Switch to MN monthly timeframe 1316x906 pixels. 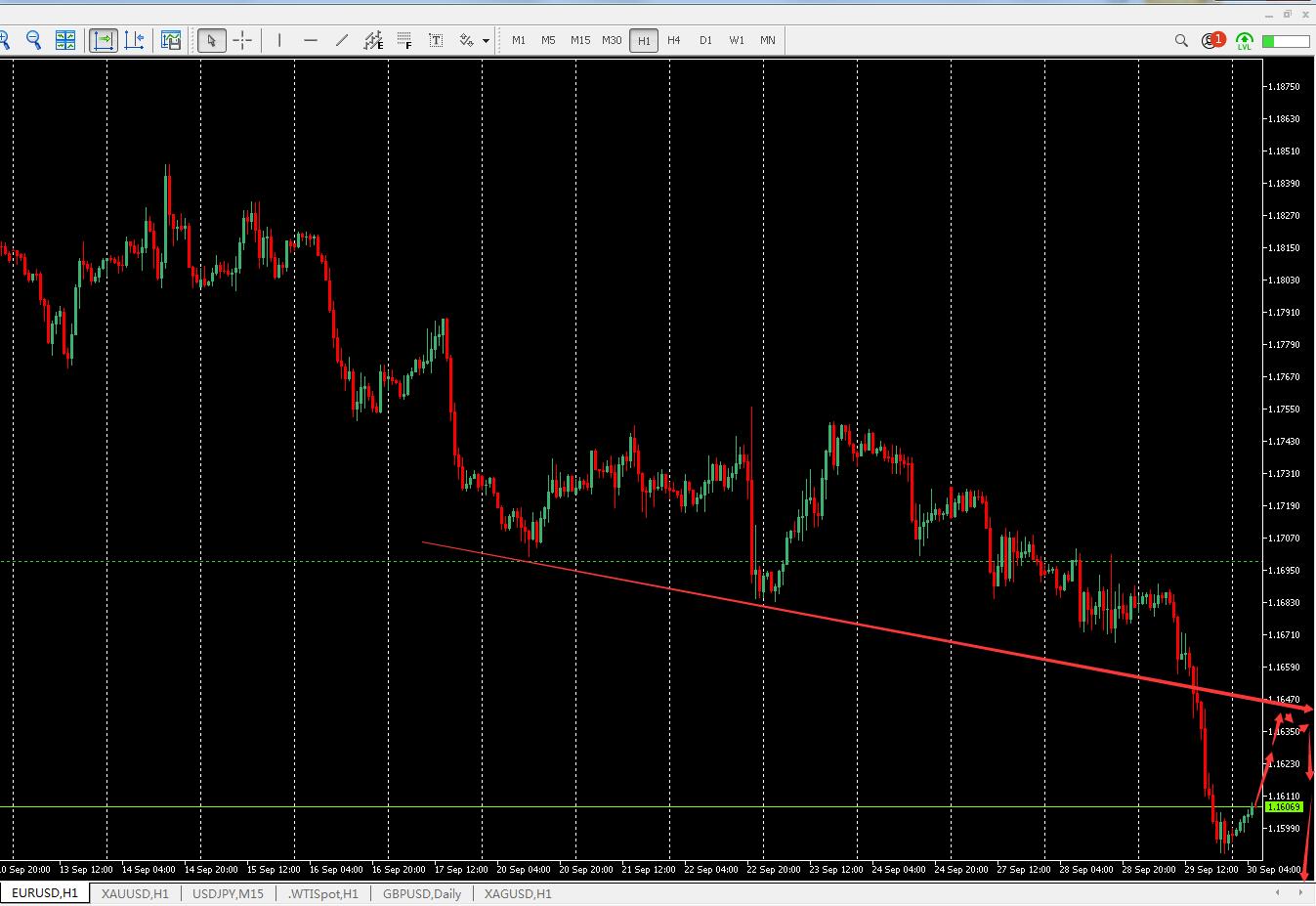pyautogui.click(x=768, y=40)
